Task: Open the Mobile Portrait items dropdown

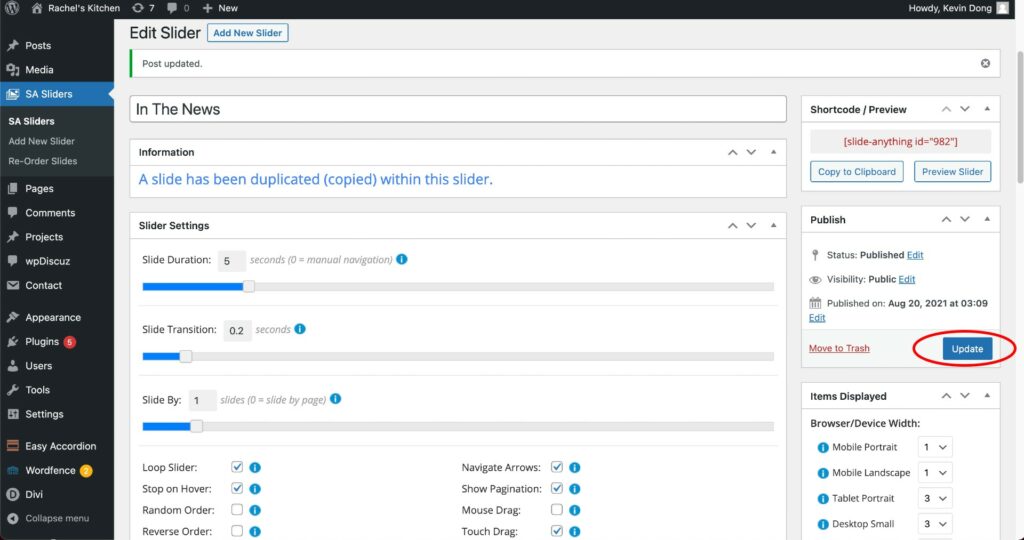Action: pos(935,447)
